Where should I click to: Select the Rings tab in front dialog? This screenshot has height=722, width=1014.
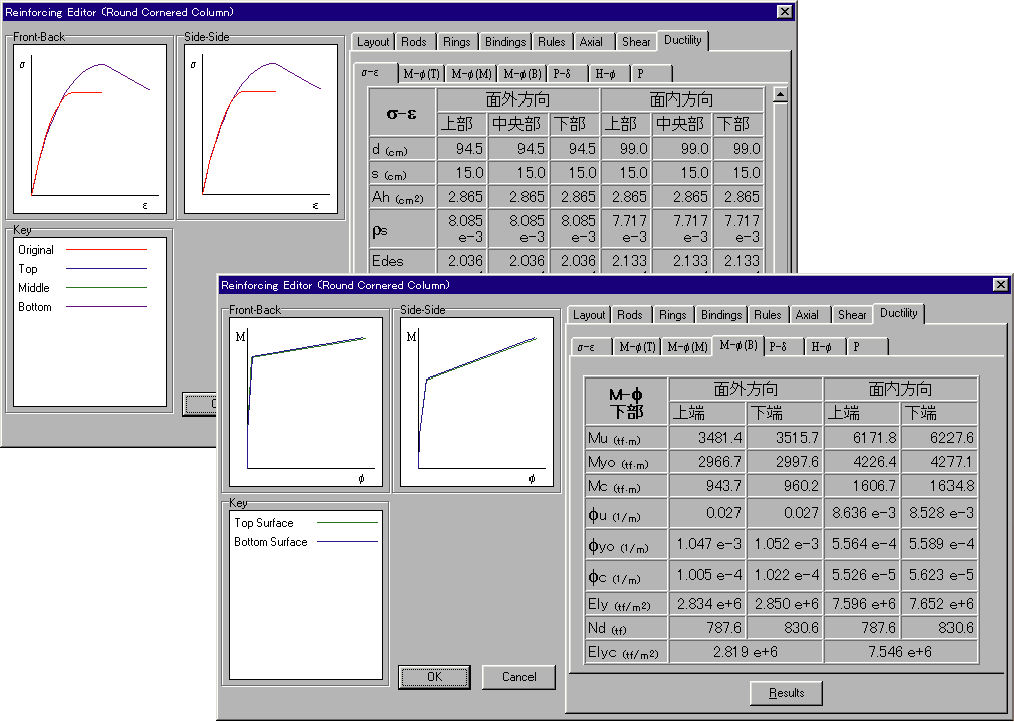click(672, 315)
